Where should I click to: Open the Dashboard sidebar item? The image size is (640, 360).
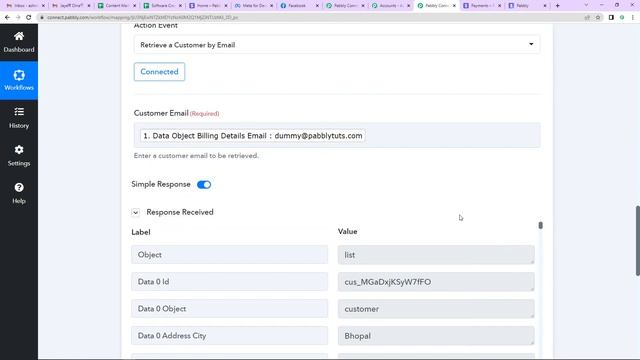[x=19, y=42]
